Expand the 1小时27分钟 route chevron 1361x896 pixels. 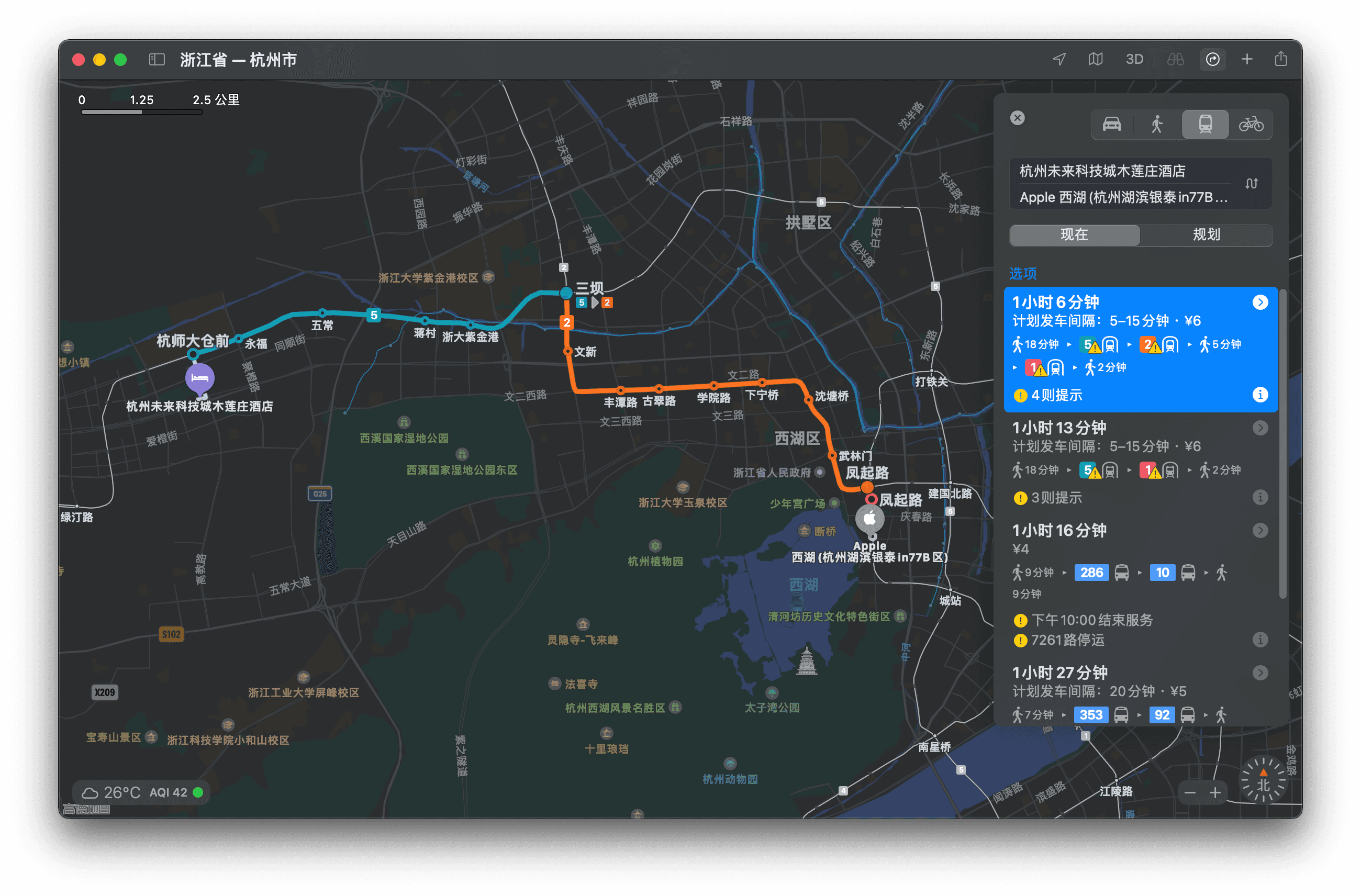(x=1260, y=673)
